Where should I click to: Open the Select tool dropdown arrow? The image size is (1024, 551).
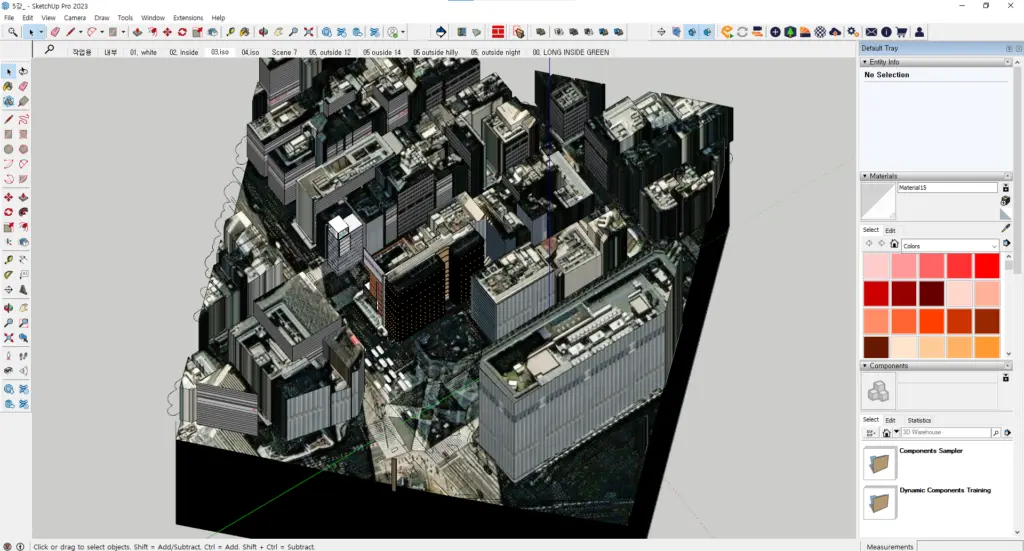tap(41, 32)
